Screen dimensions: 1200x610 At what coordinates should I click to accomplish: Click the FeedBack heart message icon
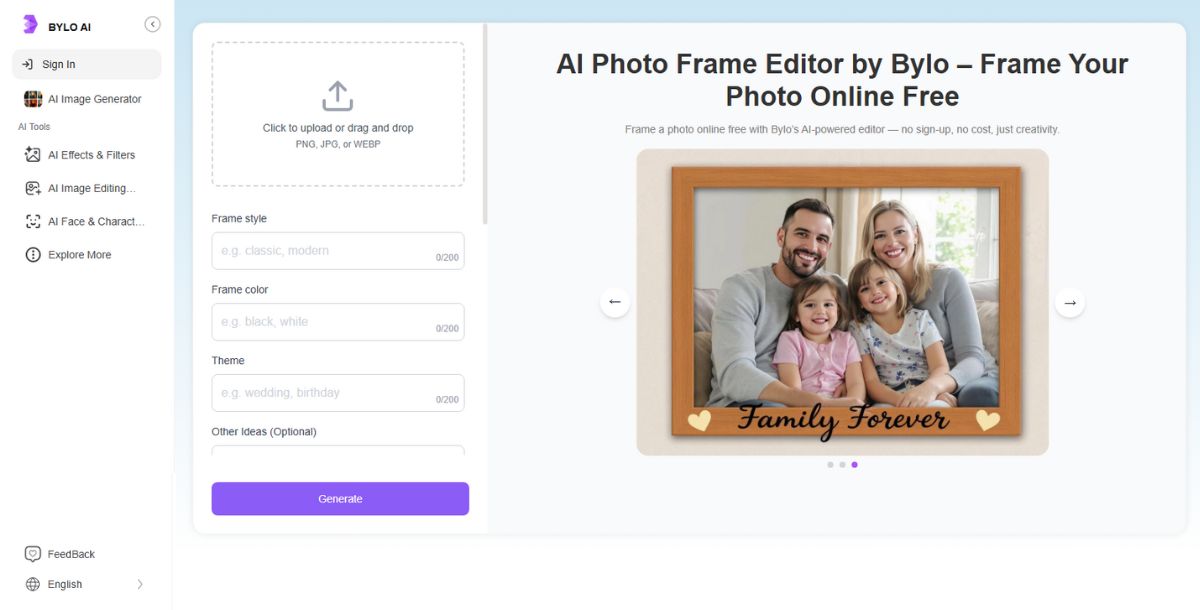[x=33, y=554]
